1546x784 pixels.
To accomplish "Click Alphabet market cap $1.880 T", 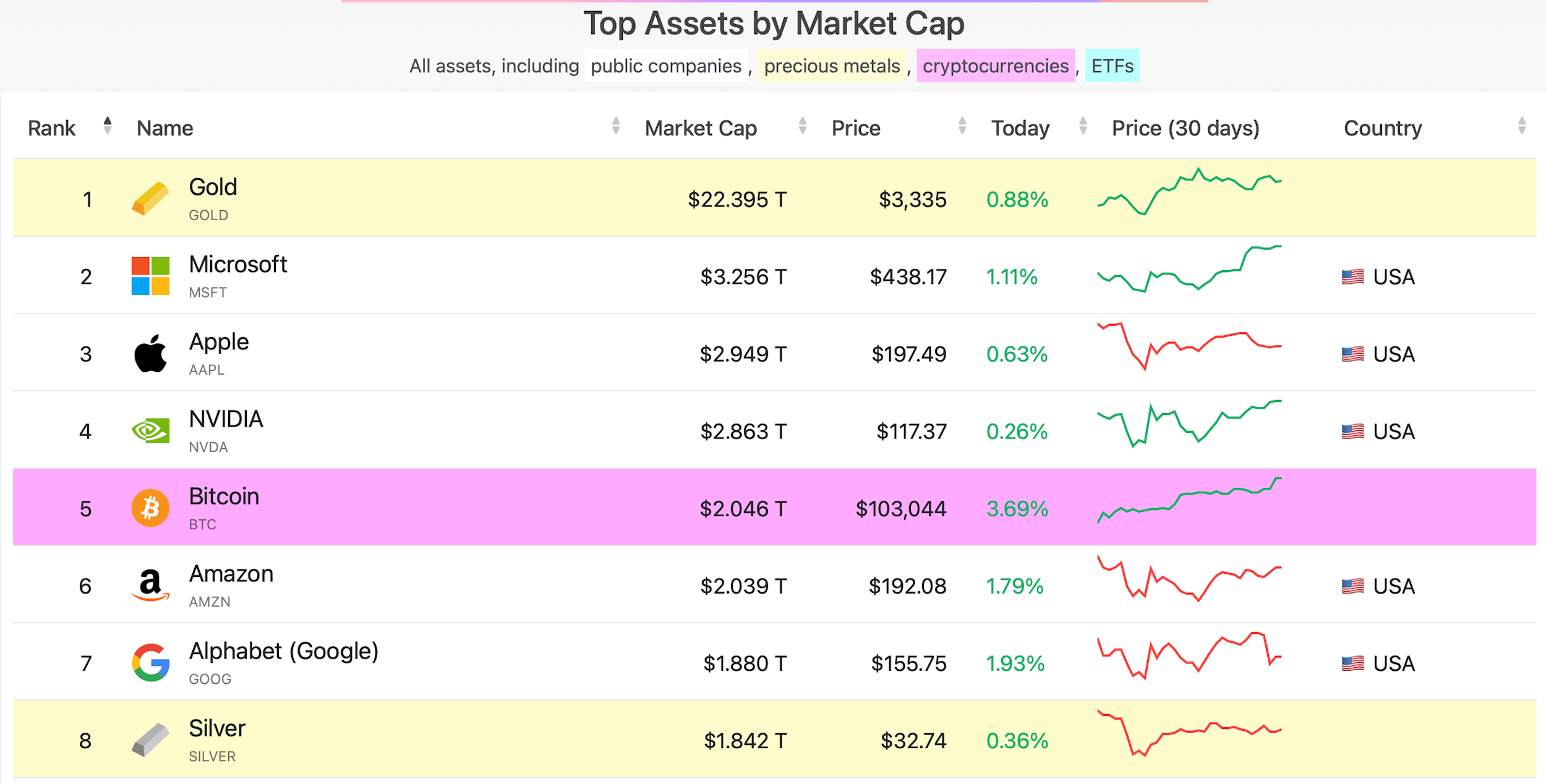I will (745, 663).
